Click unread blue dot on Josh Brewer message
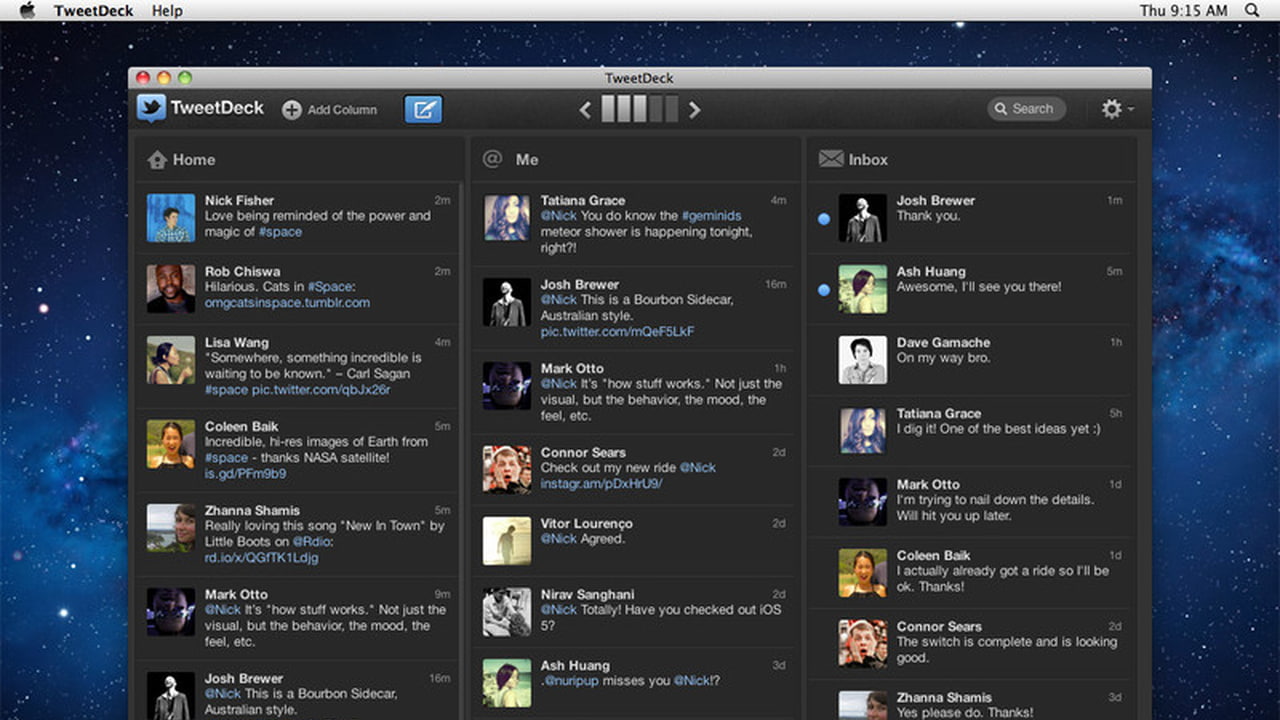 tap(824, 219)
